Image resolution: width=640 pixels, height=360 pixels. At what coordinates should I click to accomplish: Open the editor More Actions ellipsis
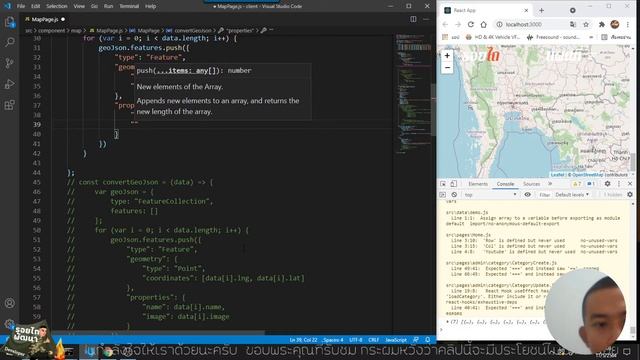pos(426,19)
